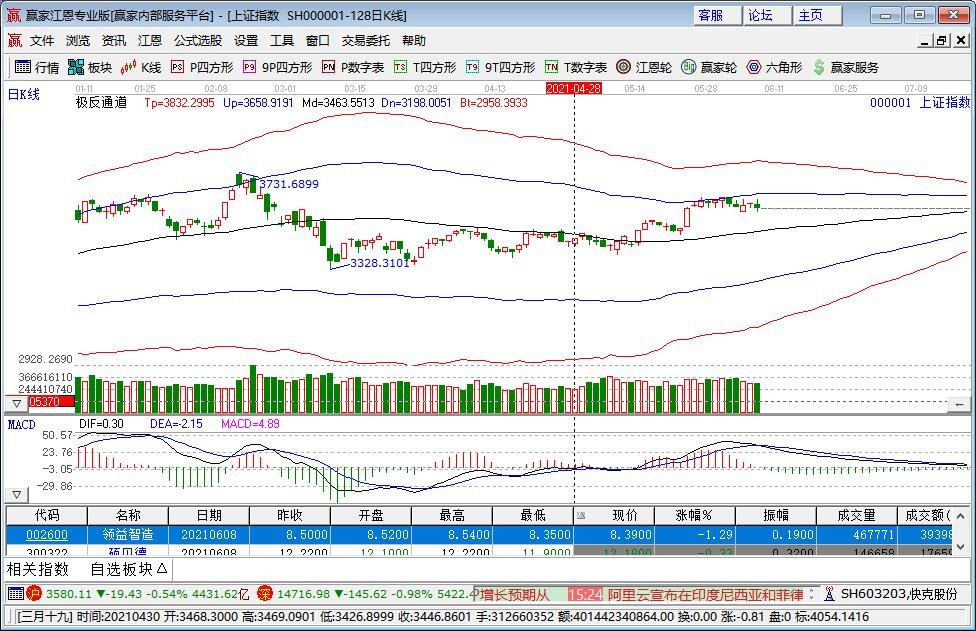Open the 工具 menu
The height and width of the screenshot is (631, 976).
point(282,40)
